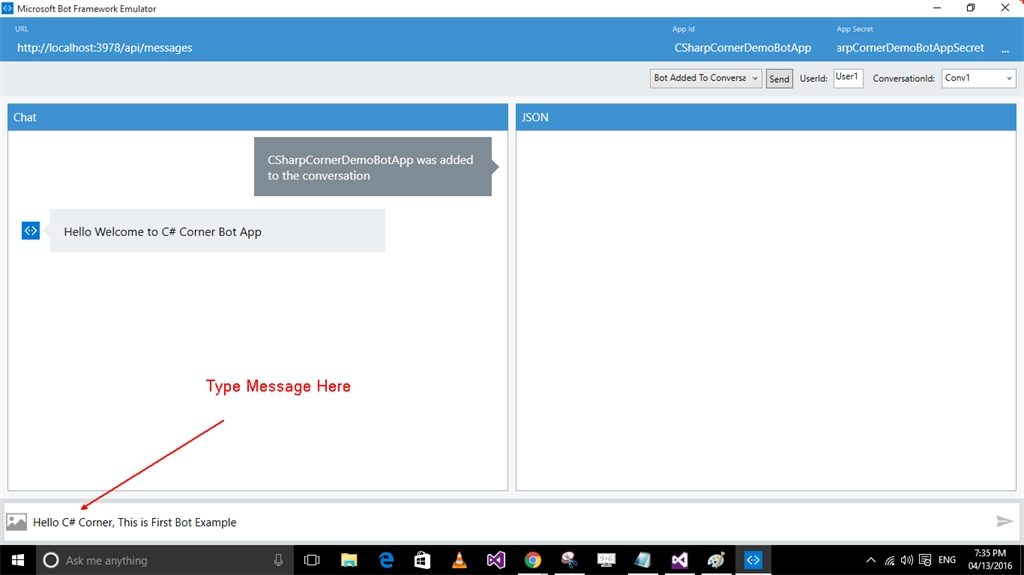Click the message input with Hello C# Corner text
Screen dimensions: 1024x575
click(509, 522)
